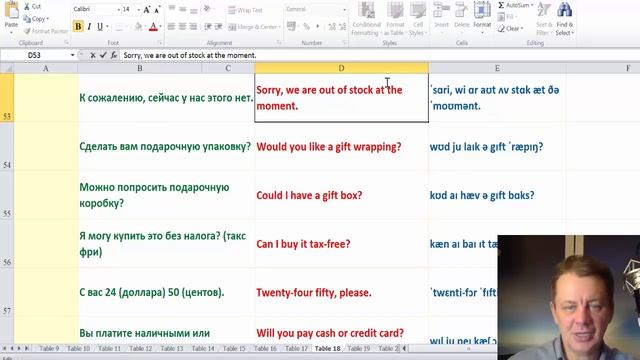Confirm the entry with checkmark button
640x360 pixels.
coord(103,55)
